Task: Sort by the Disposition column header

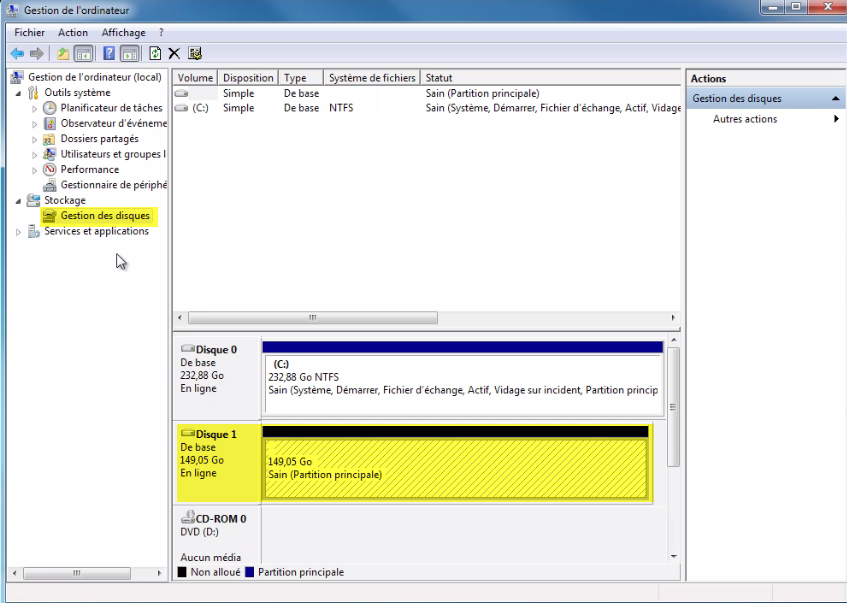Action: tap(248, 78)
